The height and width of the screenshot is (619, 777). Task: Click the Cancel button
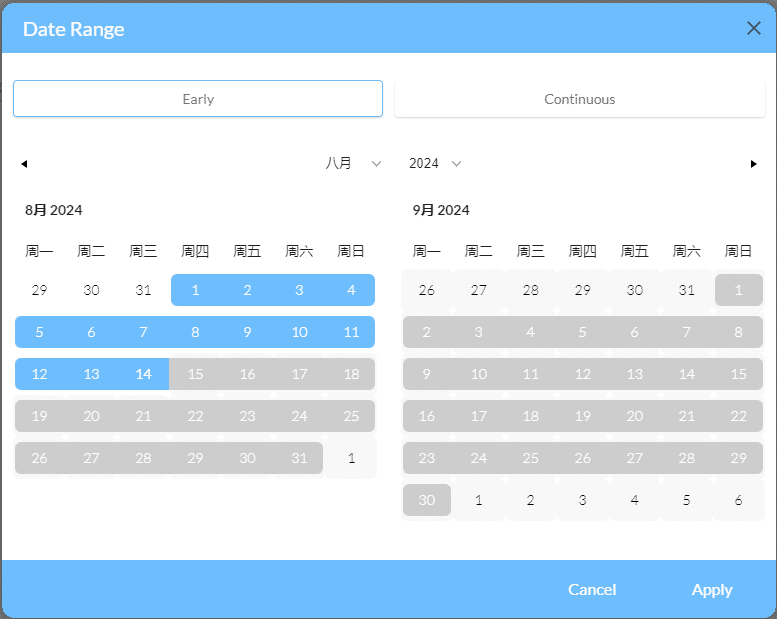[592, 589]
